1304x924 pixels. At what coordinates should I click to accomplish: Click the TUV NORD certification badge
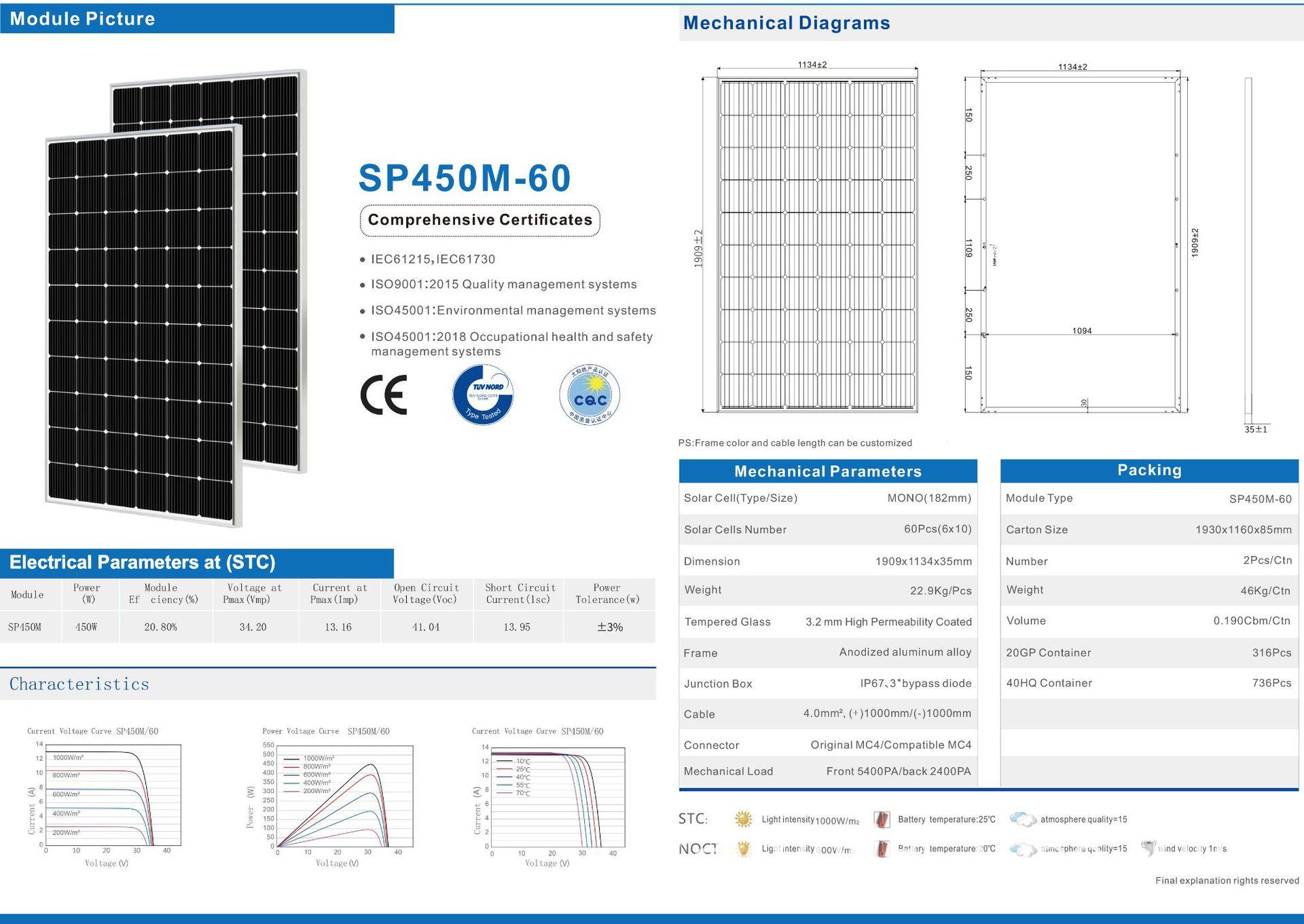point(483,394)
